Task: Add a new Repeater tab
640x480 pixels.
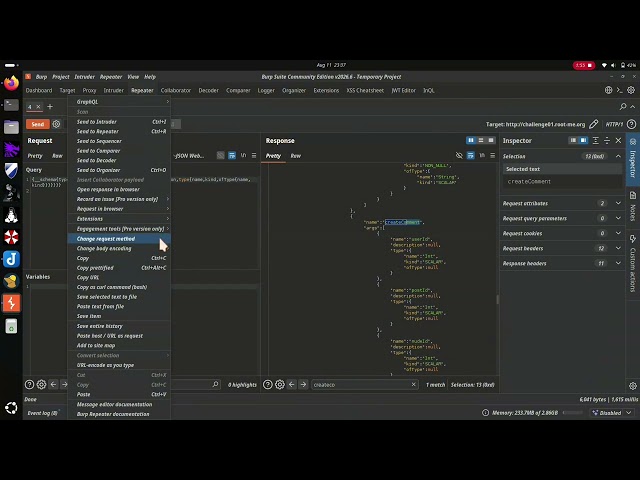Action: click(50, 107)
